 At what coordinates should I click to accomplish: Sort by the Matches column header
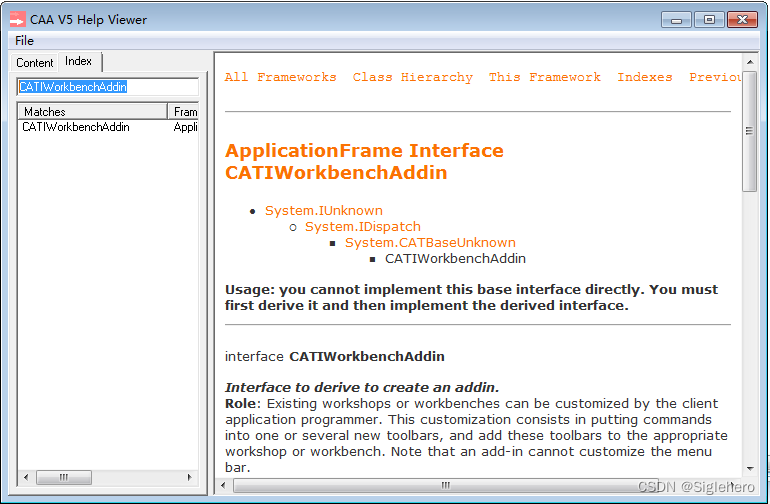coord(92,112)
